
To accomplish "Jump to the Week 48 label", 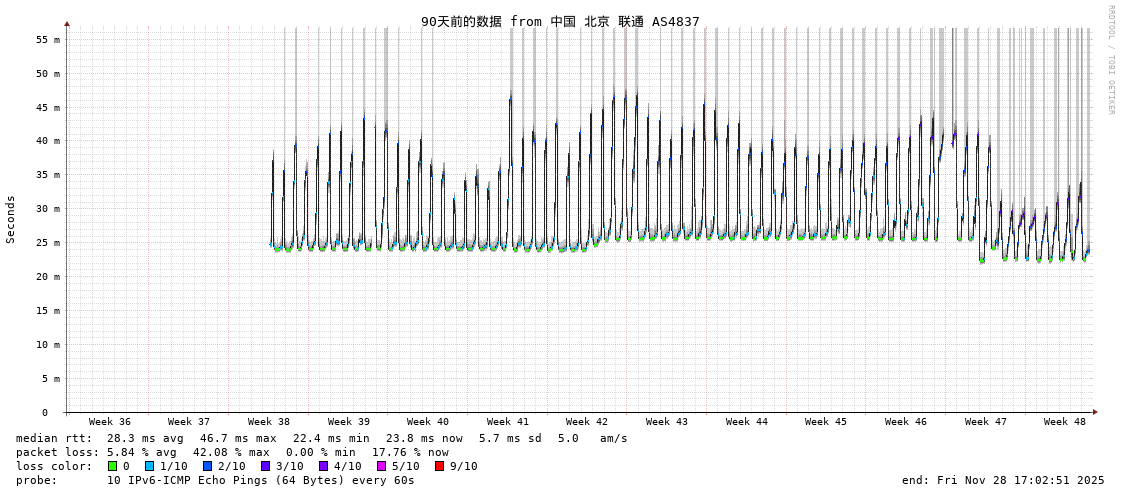I will click(1065, 422).
